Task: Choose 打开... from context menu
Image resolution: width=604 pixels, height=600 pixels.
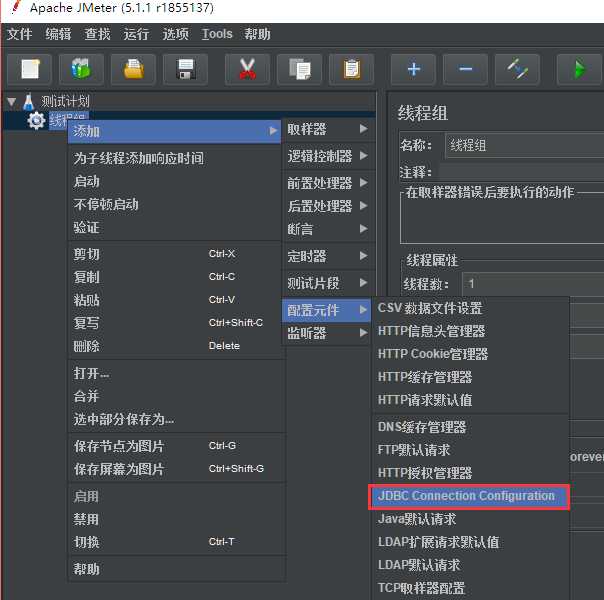Action: pos(176,373)
